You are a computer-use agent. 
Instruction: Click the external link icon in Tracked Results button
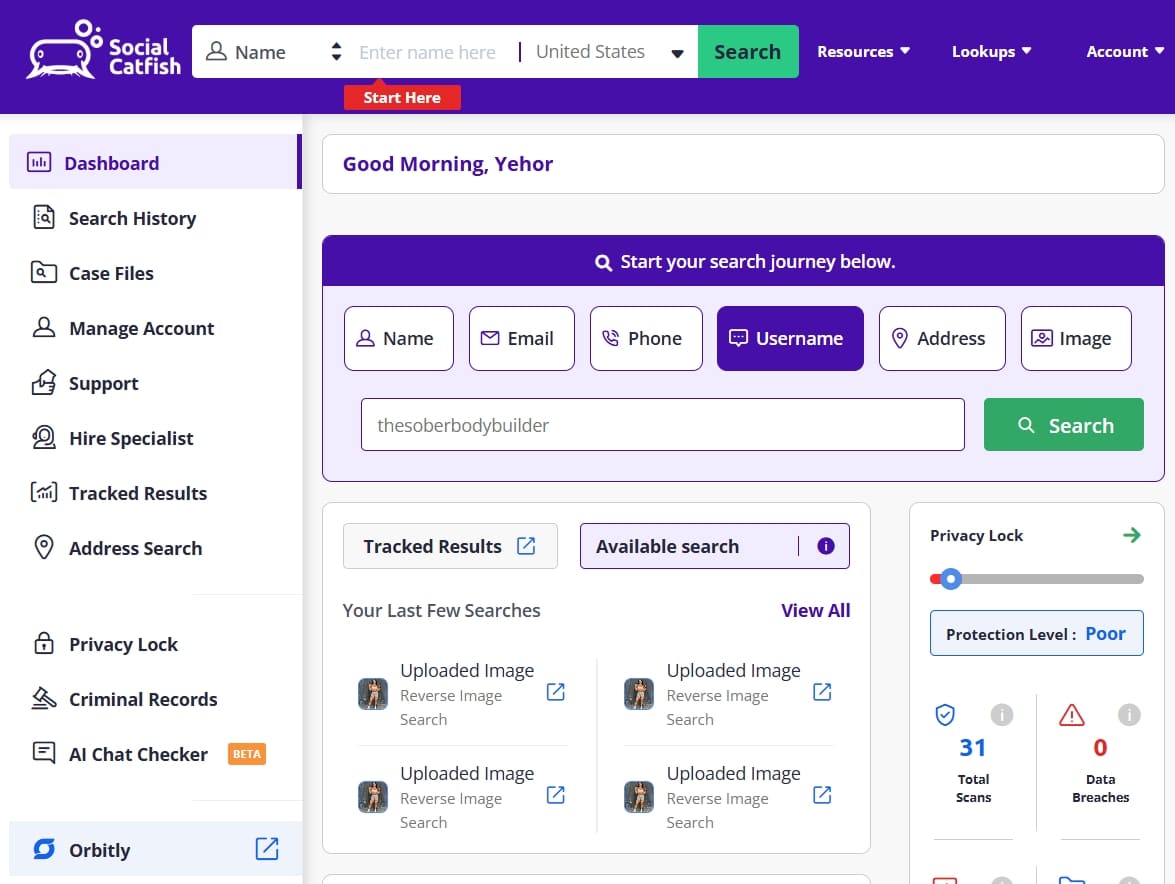coord(526,546)
